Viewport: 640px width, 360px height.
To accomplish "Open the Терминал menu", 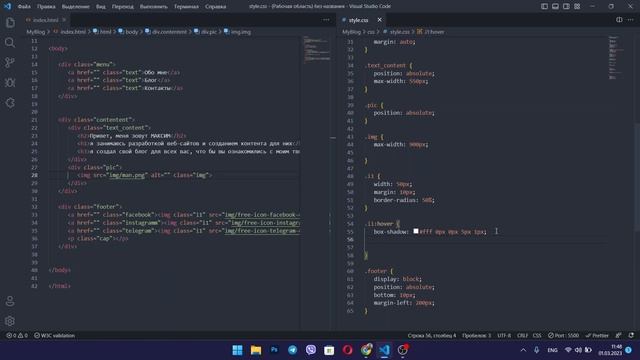I will tap(186, 7).
